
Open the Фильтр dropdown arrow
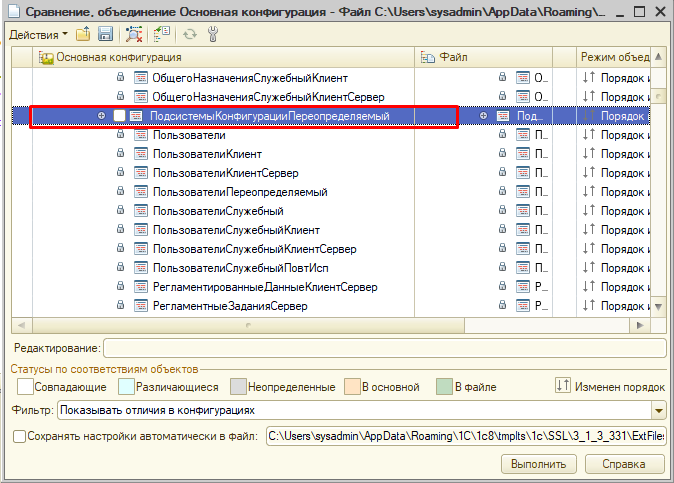coord(659,410)
